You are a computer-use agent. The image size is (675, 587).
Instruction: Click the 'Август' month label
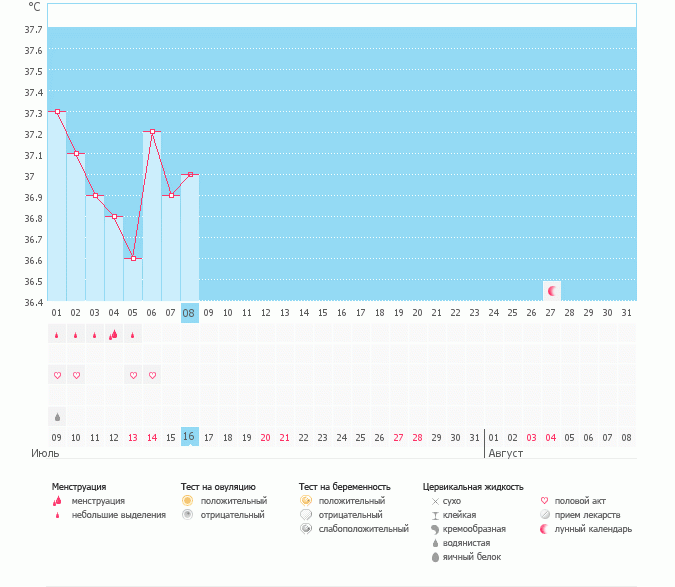pyautogui.click(x=505, y=453)
